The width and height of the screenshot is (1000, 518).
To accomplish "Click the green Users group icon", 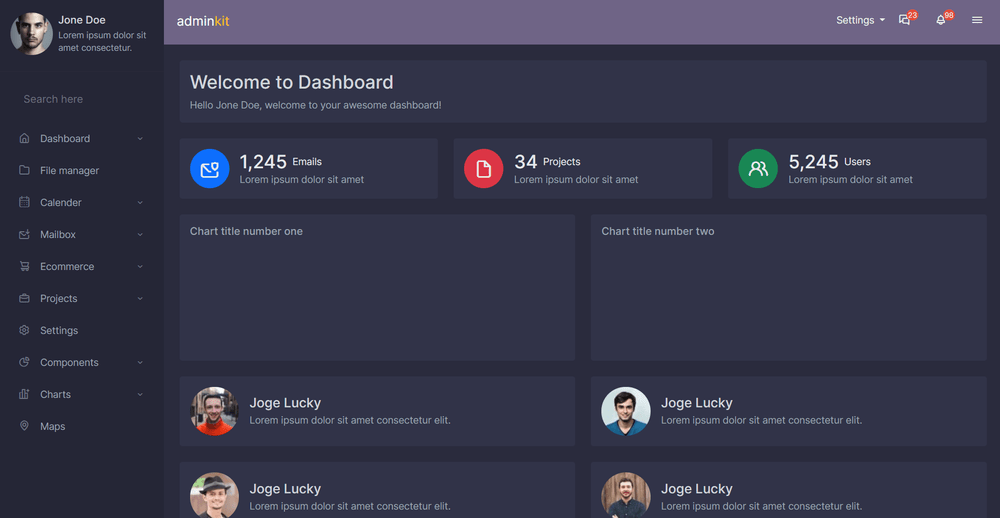I will click(758, 168).
